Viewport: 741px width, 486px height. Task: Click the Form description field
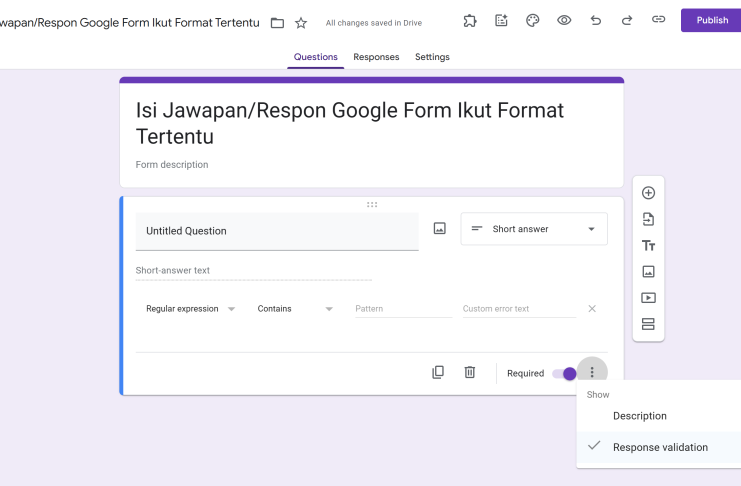(x=172, y=165)
